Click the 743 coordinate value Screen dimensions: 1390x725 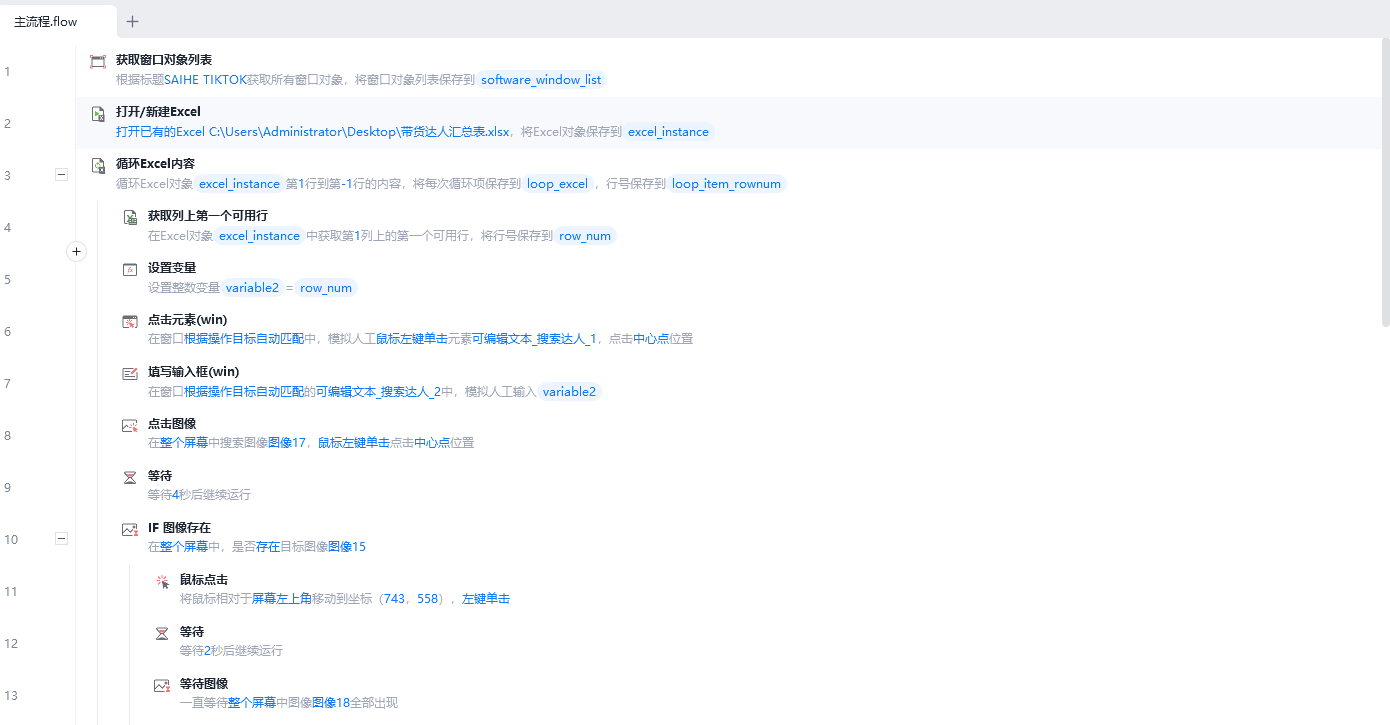(394, 599)
